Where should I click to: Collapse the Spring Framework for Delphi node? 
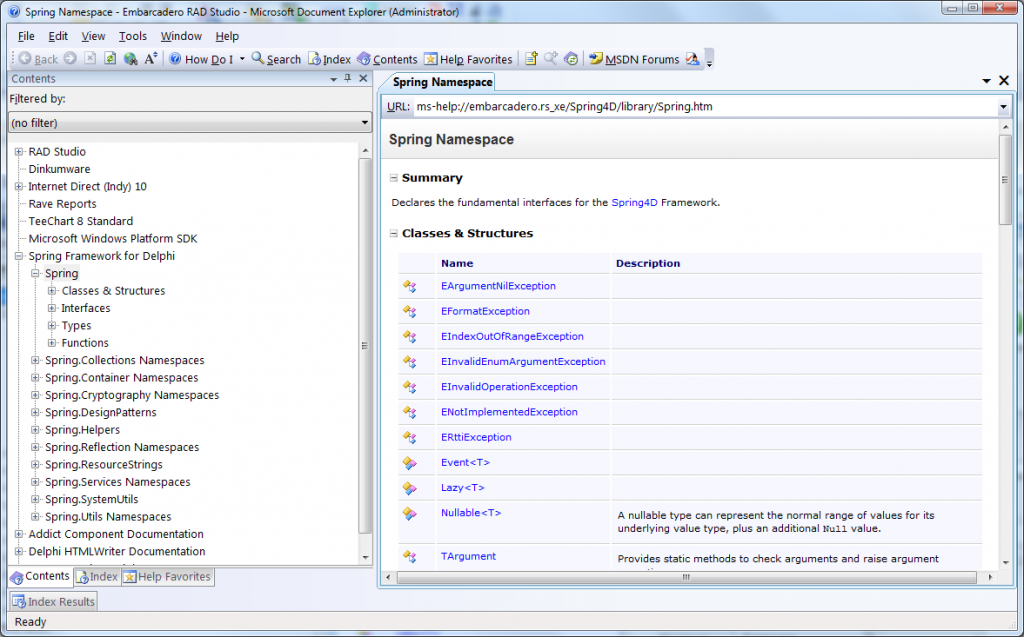pyautogui.click(x=21, y=256)
